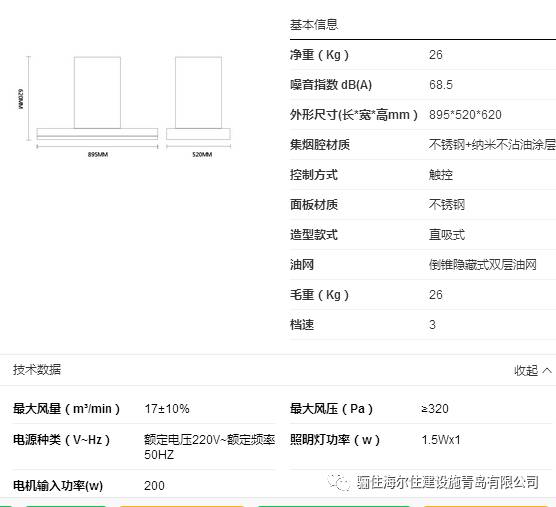Click the 照明灯功率（w） value 1.5Wx1
Image resolution: width=556 pixels, height=507 pixels.
coord(441,440)
